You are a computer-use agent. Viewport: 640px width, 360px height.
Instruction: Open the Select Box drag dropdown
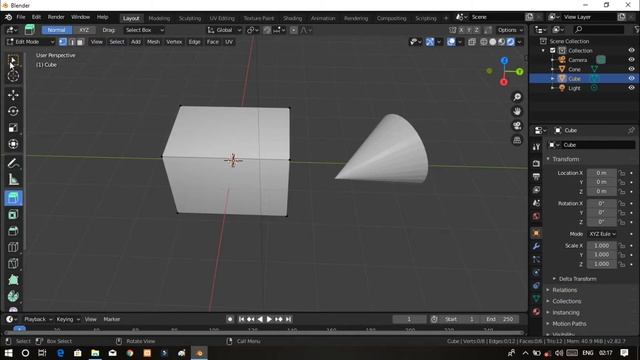point(144,30)
